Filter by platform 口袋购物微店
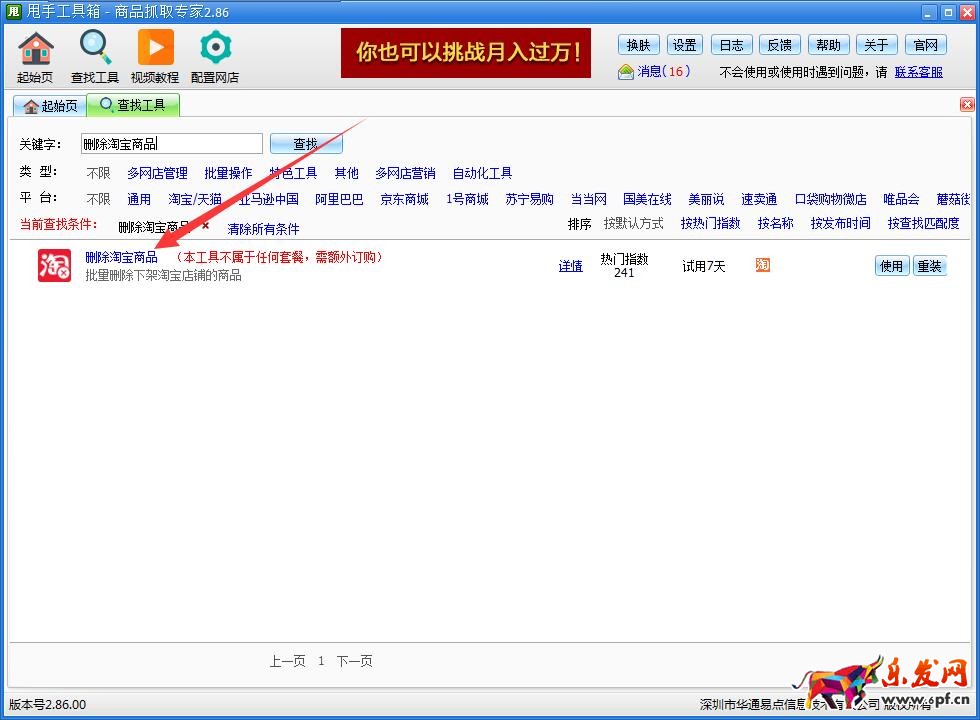Image resolution: width=980 pixels, height=720 pixels. point(831,199)
